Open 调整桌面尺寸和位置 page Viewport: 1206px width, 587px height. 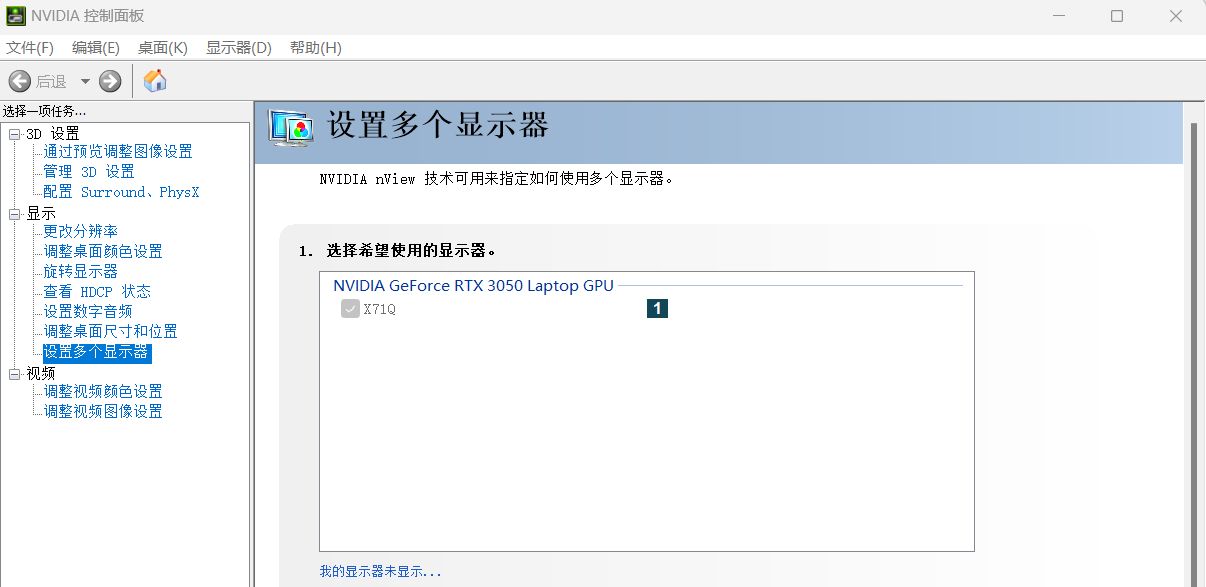(x=110, y=332)
